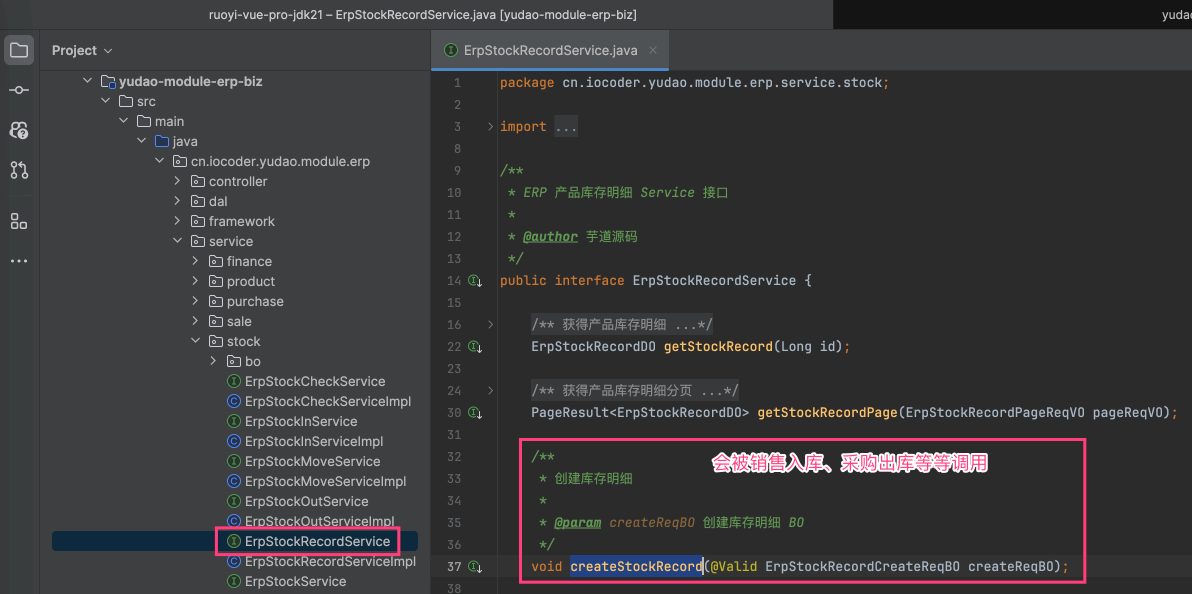Click the Copilot icon with question mark
This screenshot has height=594, width=1192.
click(x=19, y=130)
